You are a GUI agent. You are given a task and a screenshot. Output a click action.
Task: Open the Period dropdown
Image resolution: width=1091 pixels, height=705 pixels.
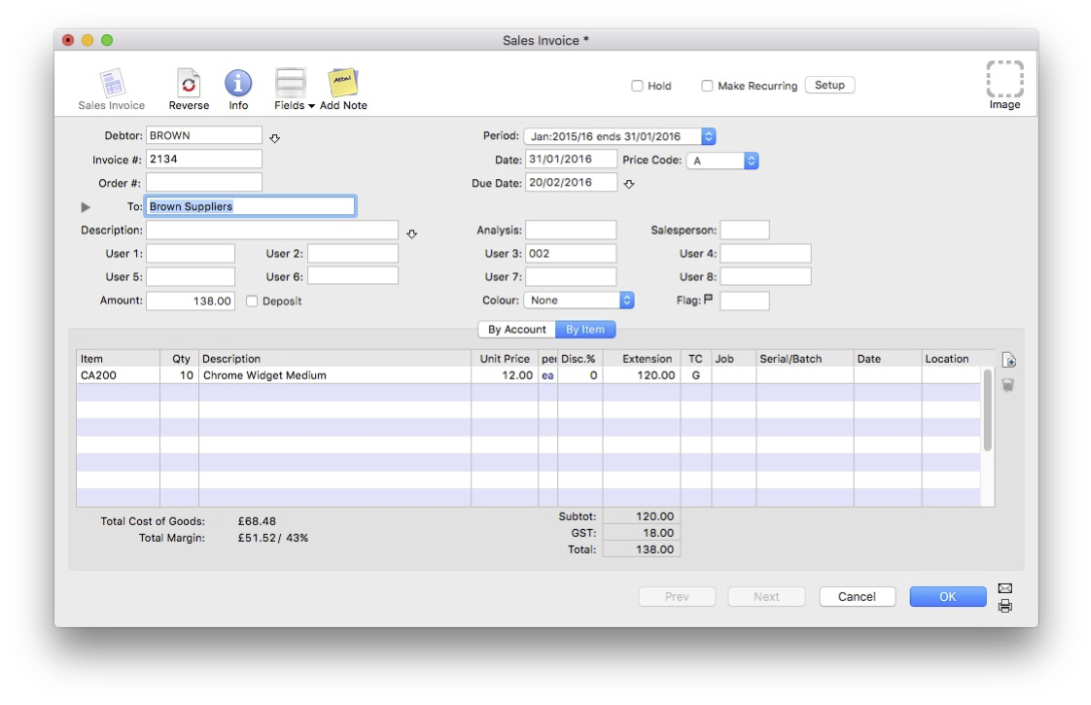(x=619, y=136)
